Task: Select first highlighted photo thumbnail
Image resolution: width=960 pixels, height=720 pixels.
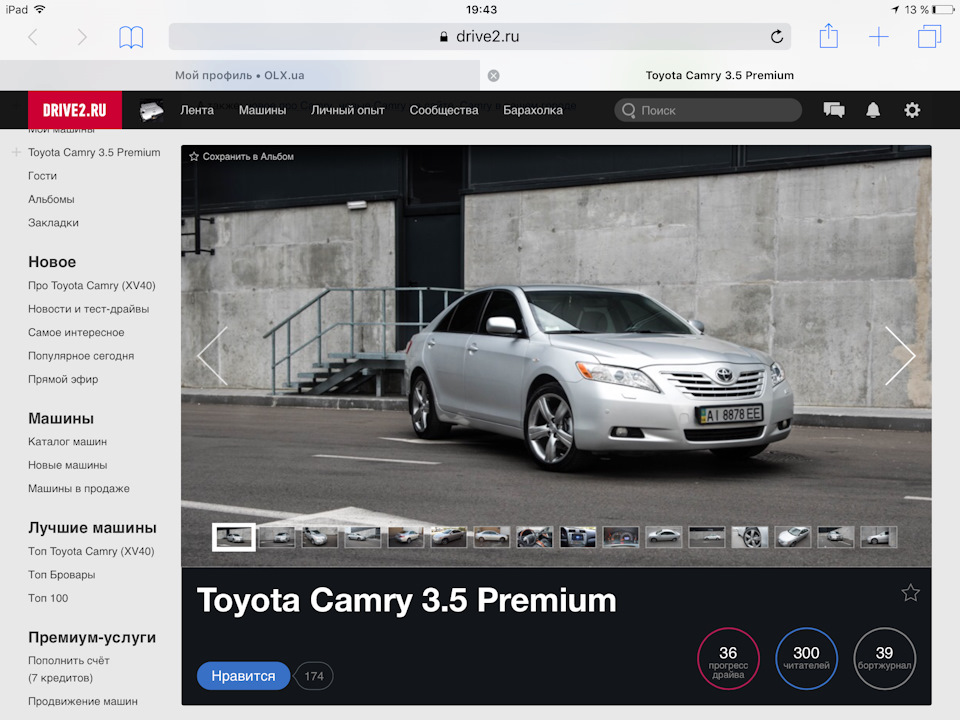Action: tap(234, 538)
